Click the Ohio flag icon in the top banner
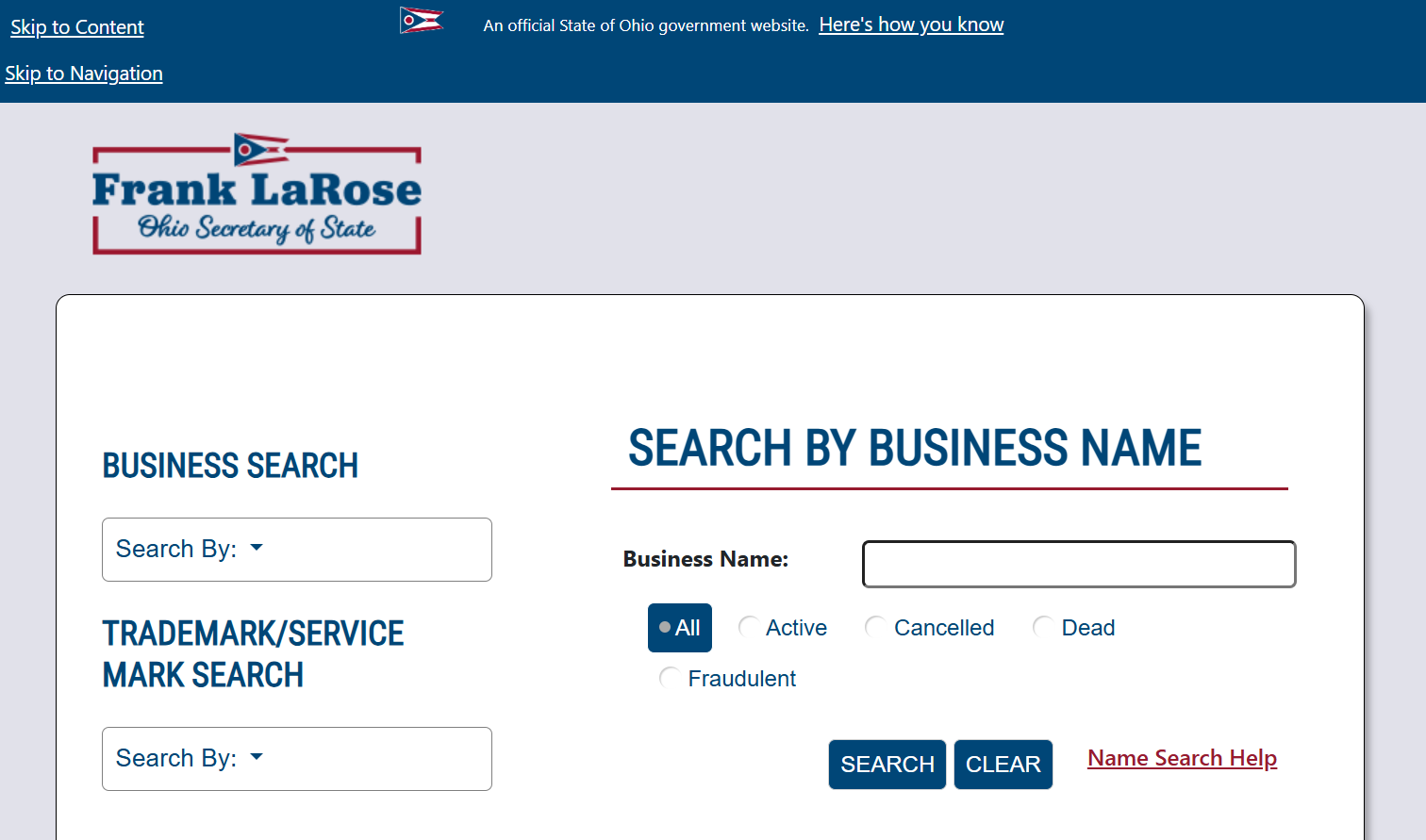The height and width of the screenshot is (840, 1426). (421, 19)
